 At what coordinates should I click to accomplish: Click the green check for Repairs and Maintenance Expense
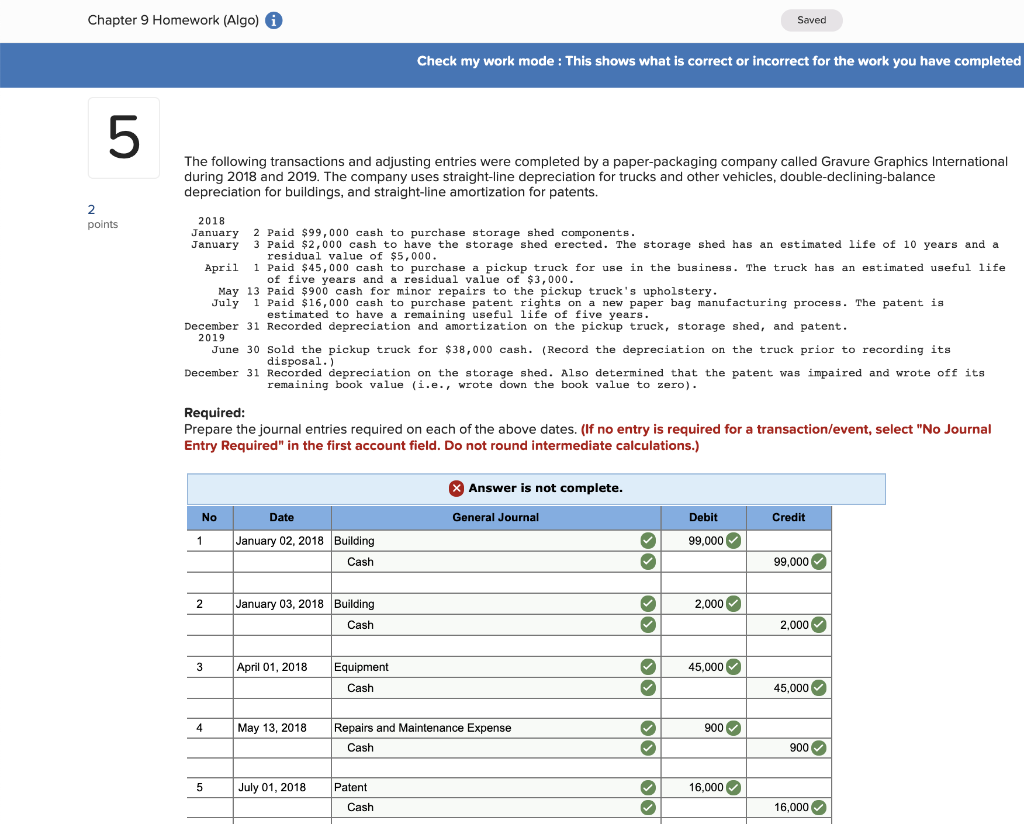tap(648, 728)
